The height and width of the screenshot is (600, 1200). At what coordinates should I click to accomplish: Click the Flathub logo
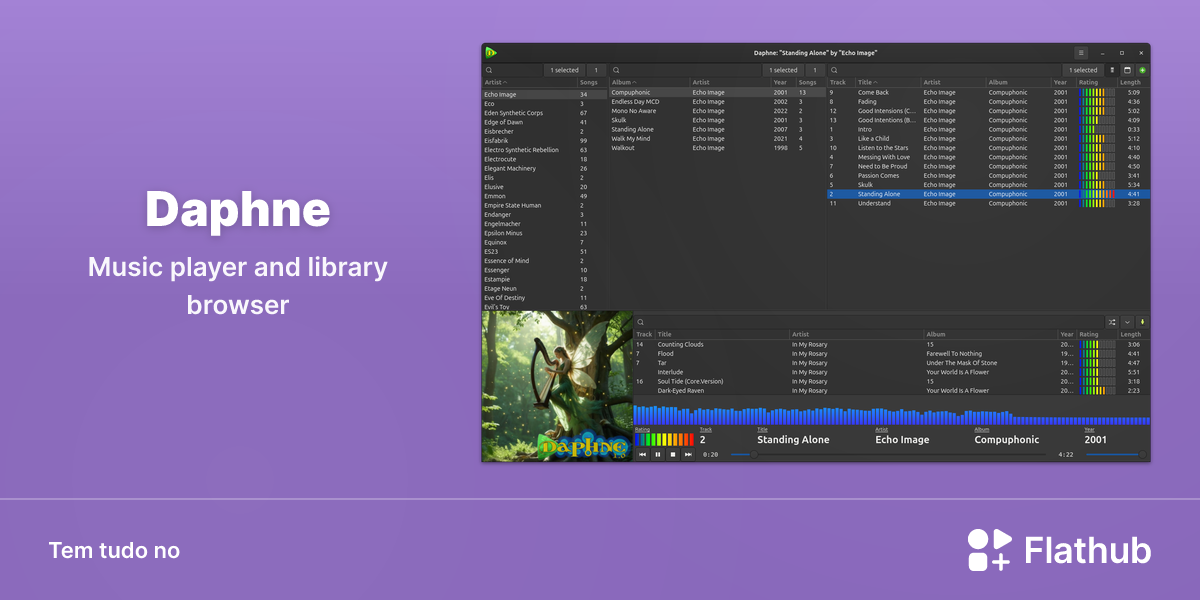(x=1059, y=550)
